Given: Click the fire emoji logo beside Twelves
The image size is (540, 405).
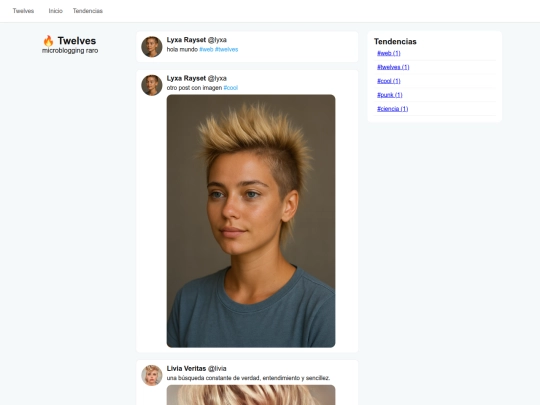Looking at the screenshot, I should click(48, 41).
